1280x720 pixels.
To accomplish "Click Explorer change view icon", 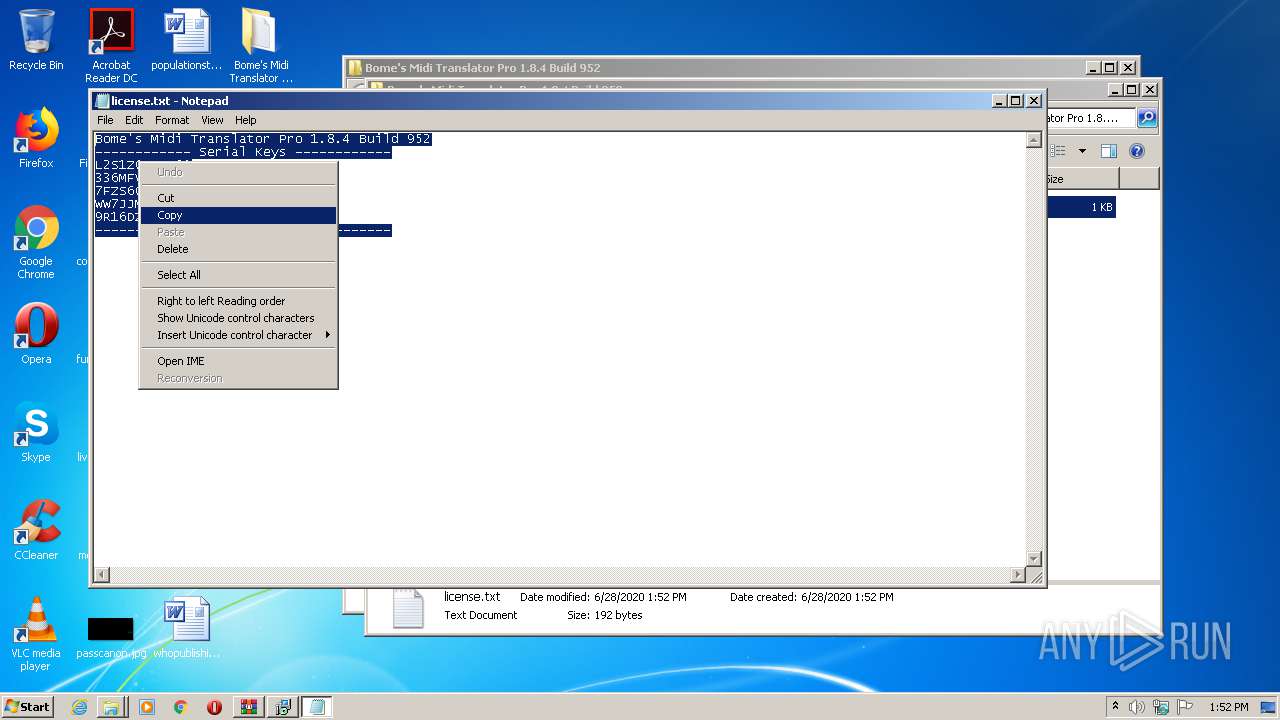I will [1058, 151].
